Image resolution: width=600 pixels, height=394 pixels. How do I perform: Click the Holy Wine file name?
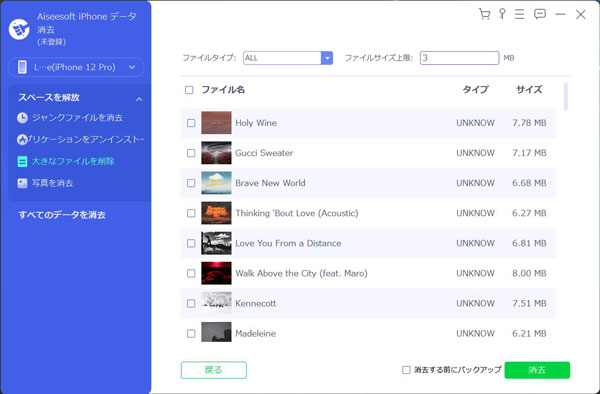[x=256, y=123]
